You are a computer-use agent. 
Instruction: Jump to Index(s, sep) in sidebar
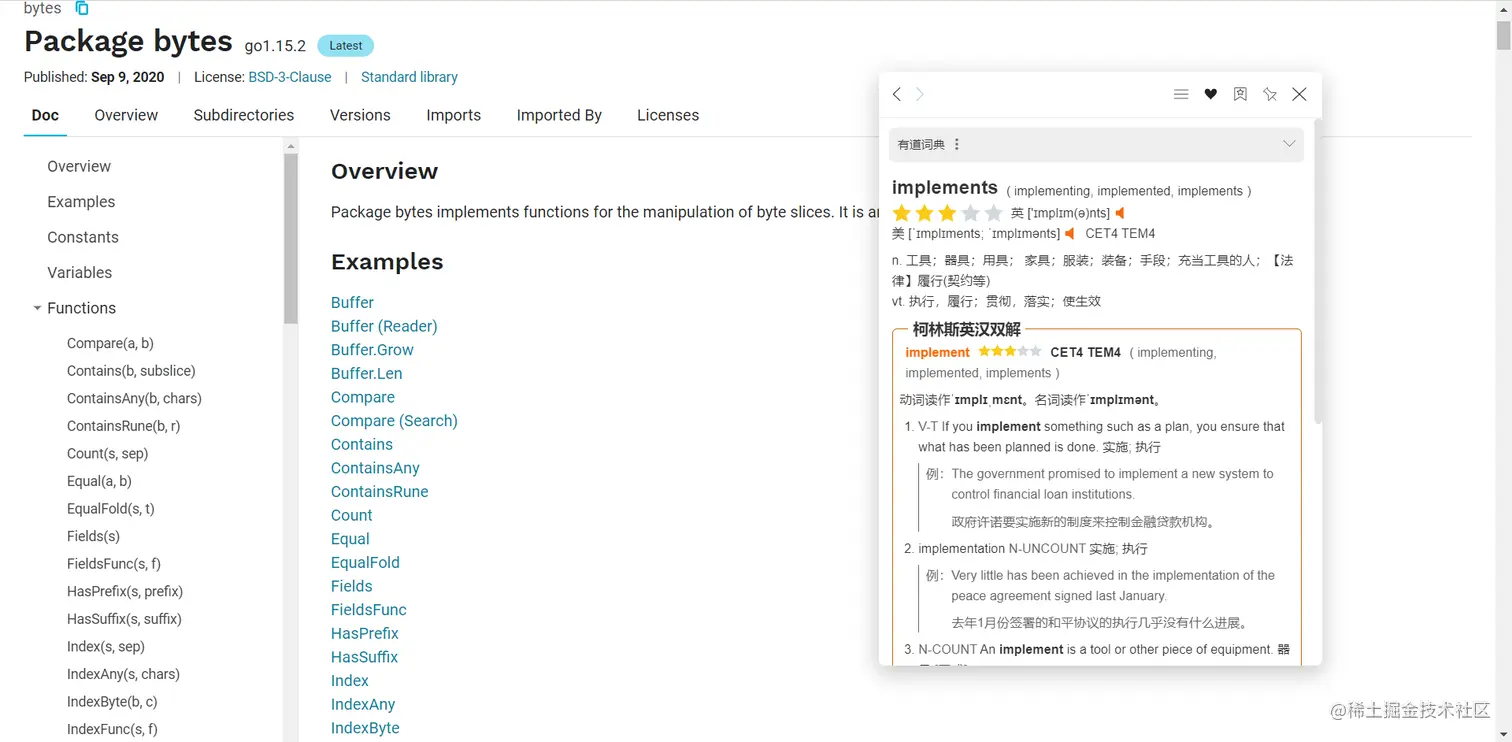point(106,646)
